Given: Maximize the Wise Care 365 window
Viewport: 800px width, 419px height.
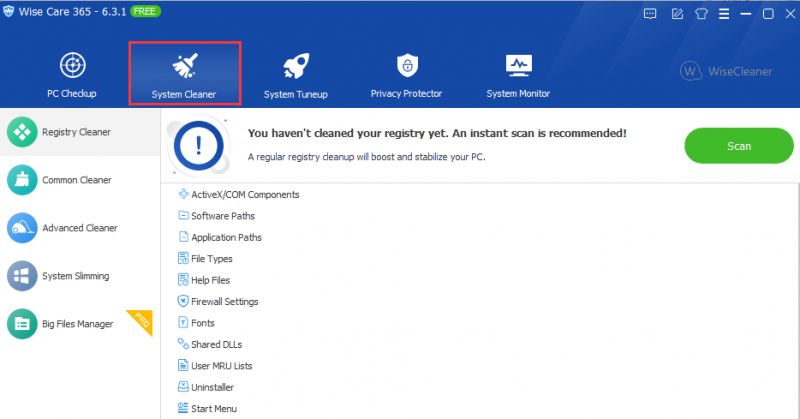Looking at the screenshot, I should click(x=768, y=14).
